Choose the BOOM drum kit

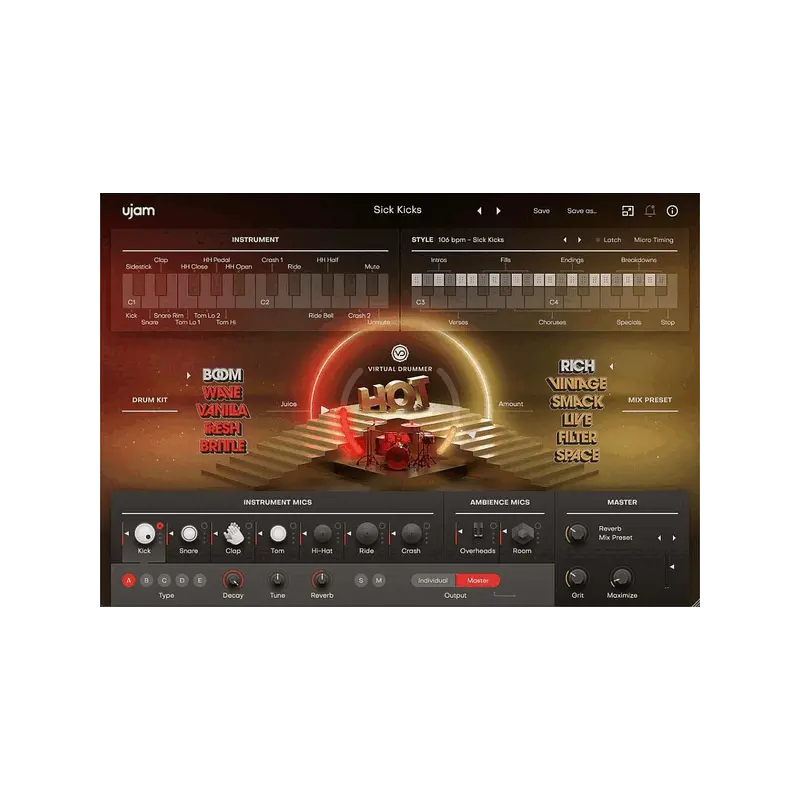coord(222,375)
